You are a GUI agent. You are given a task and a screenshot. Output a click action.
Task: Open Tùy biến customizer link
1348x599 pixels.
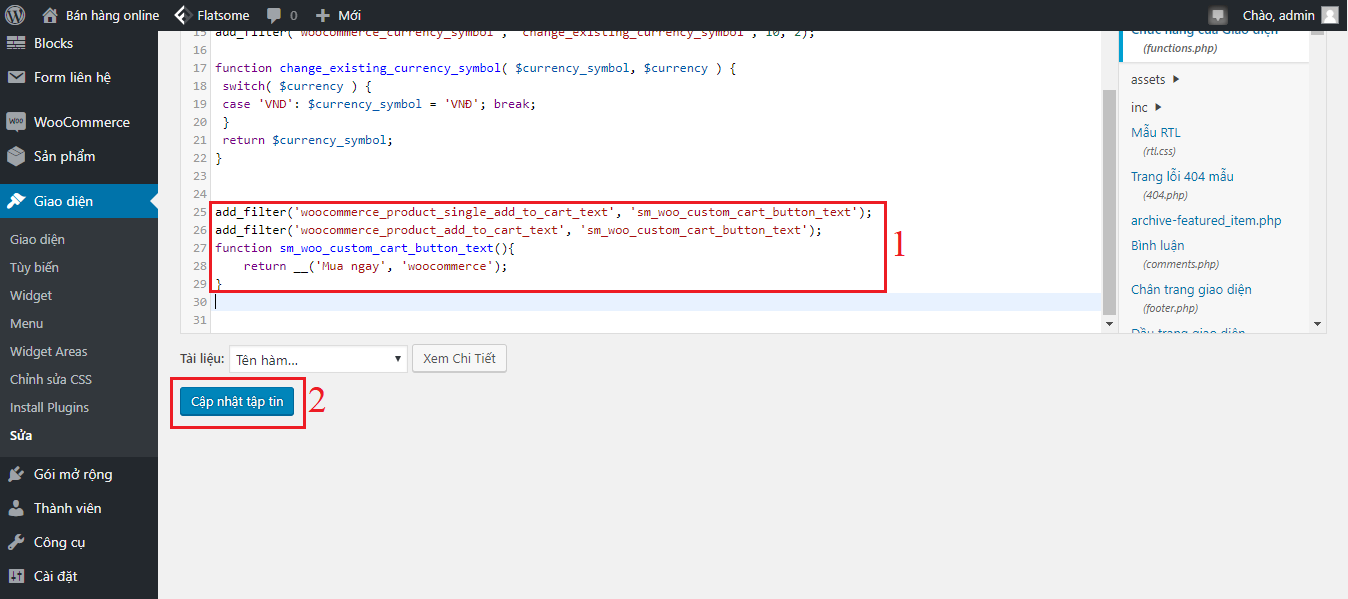coord(34,267)
